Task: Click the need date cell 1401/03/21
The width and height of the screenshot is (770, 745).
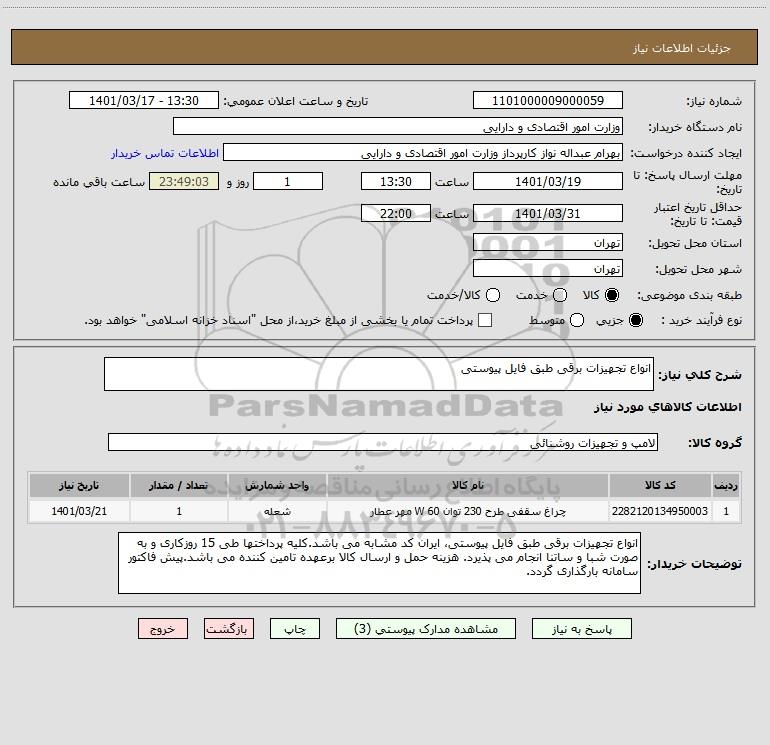Action: point(79,511)
